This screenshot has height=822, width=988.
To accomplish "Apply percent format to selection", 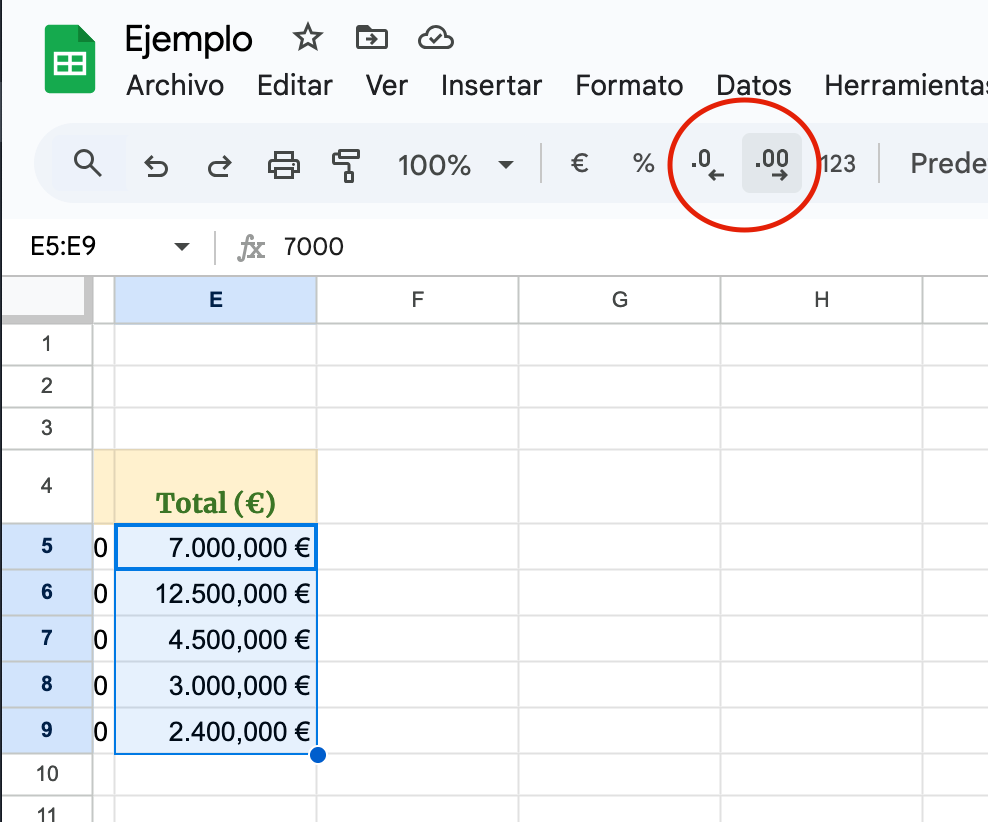I will (x=643, y=164).
